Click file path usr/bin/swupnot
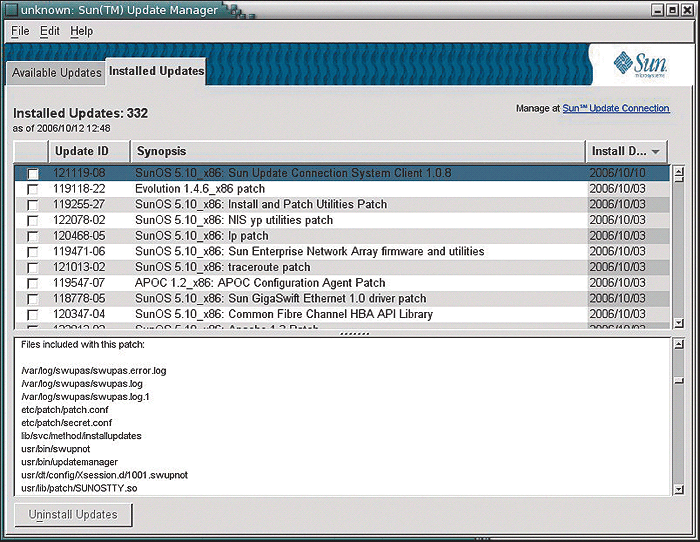 [55, 449]
